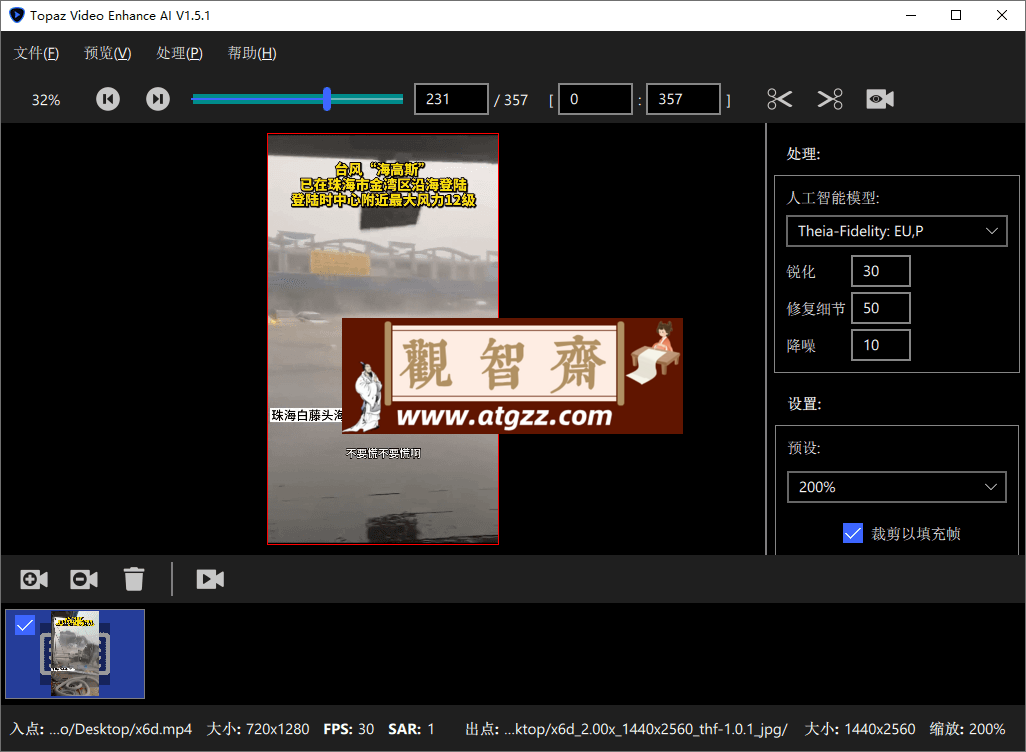Click the 修复细节 value field showing 50
The height and width of the screenshot is (752, 1026).
click(881, 308)
